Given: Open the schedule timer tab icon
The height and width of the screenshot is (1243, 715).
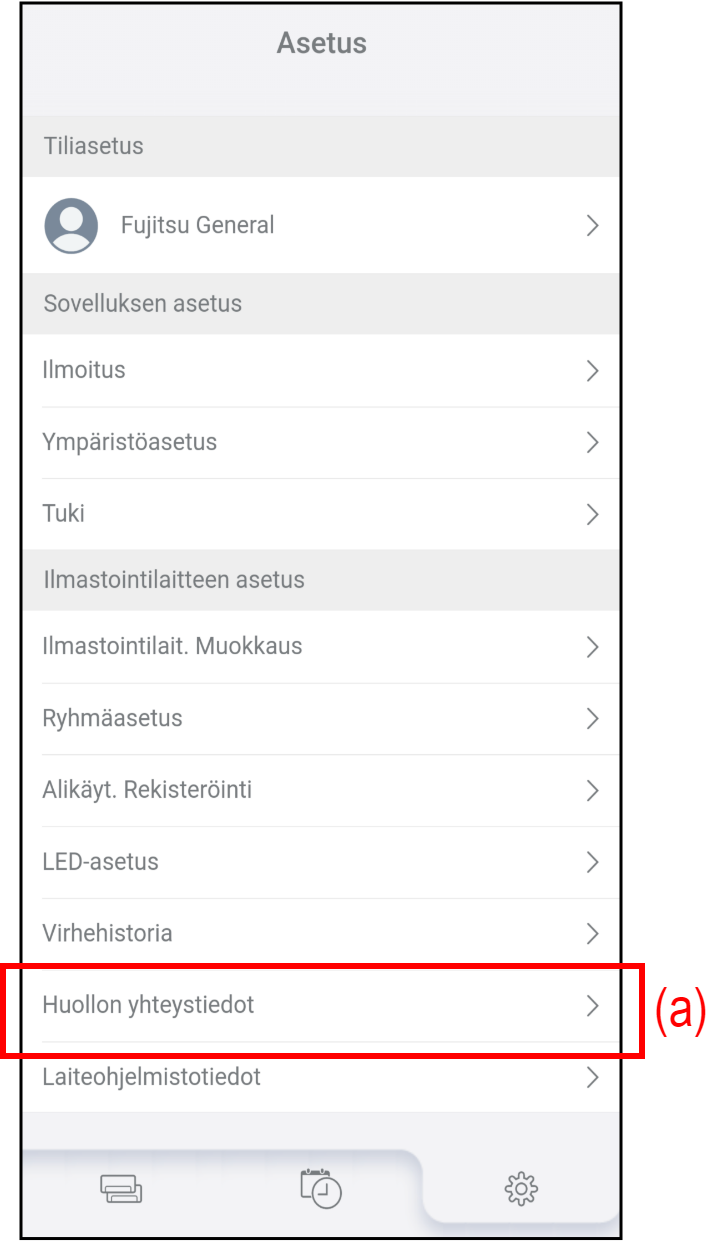Looking at the screenshot, I should pyautogui.click(x=321, y=1188).
